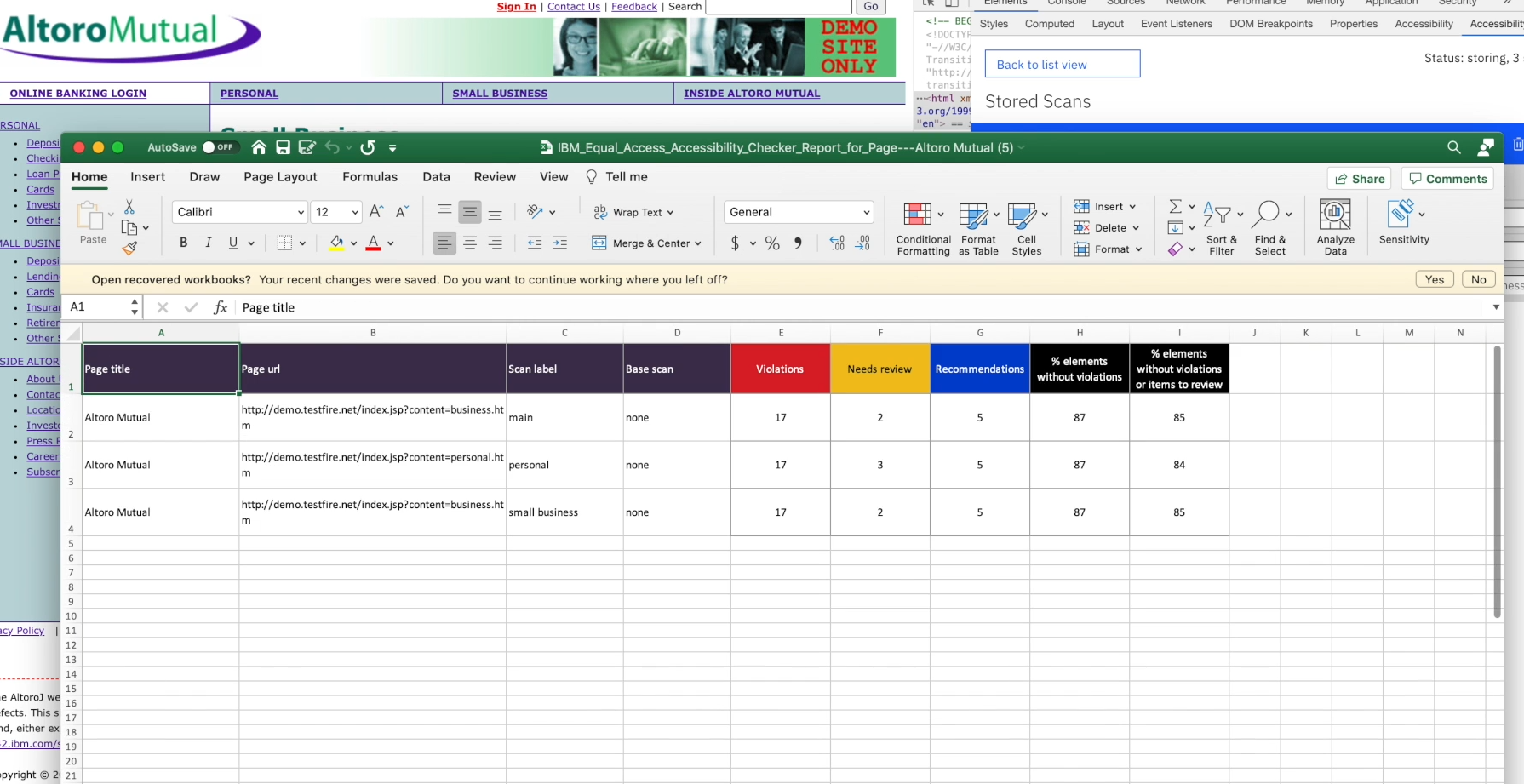Click Back to list view button
This screenshot has height=784, width=1524.
1063,64
